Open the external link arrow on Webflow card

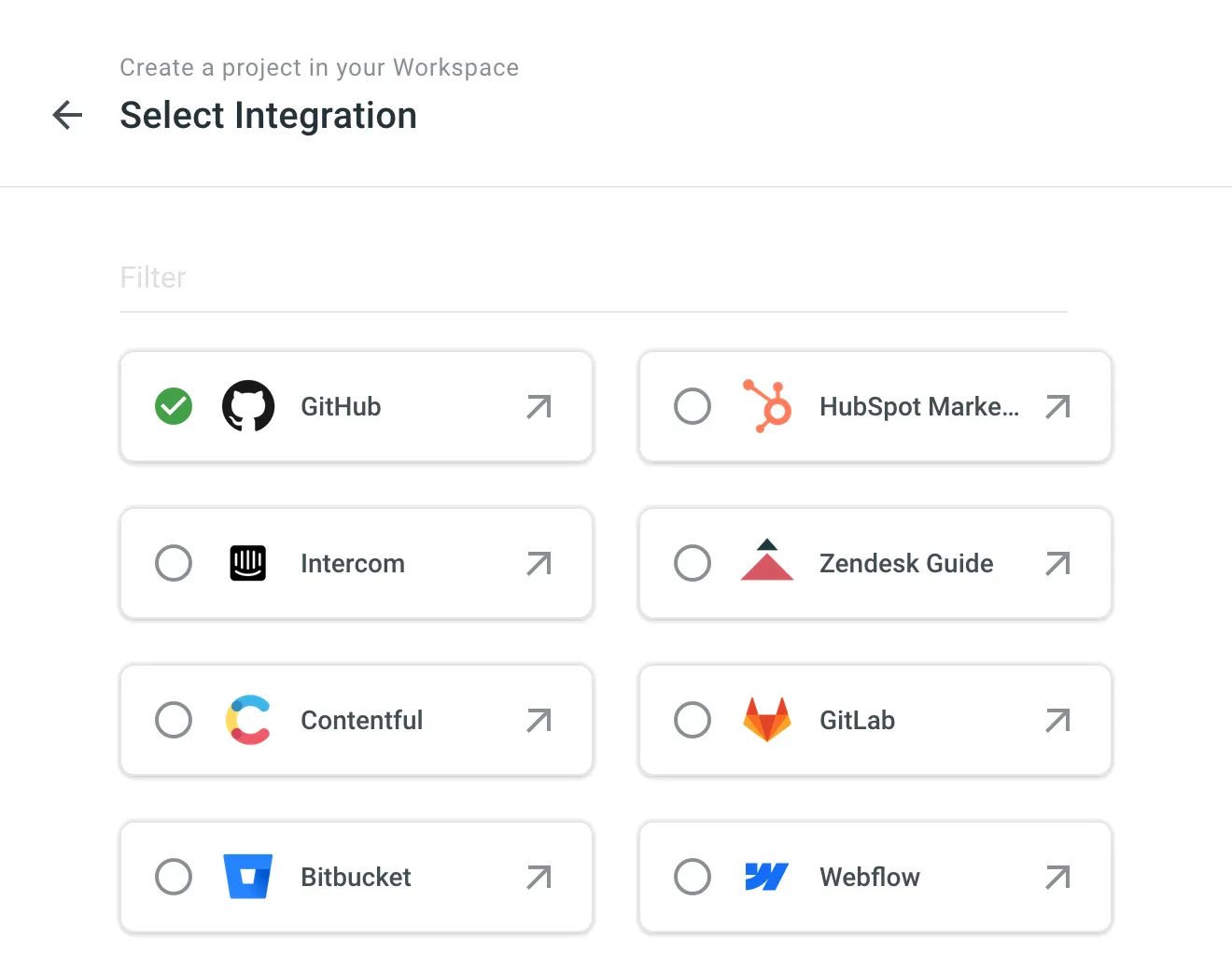coord(1057,877)
